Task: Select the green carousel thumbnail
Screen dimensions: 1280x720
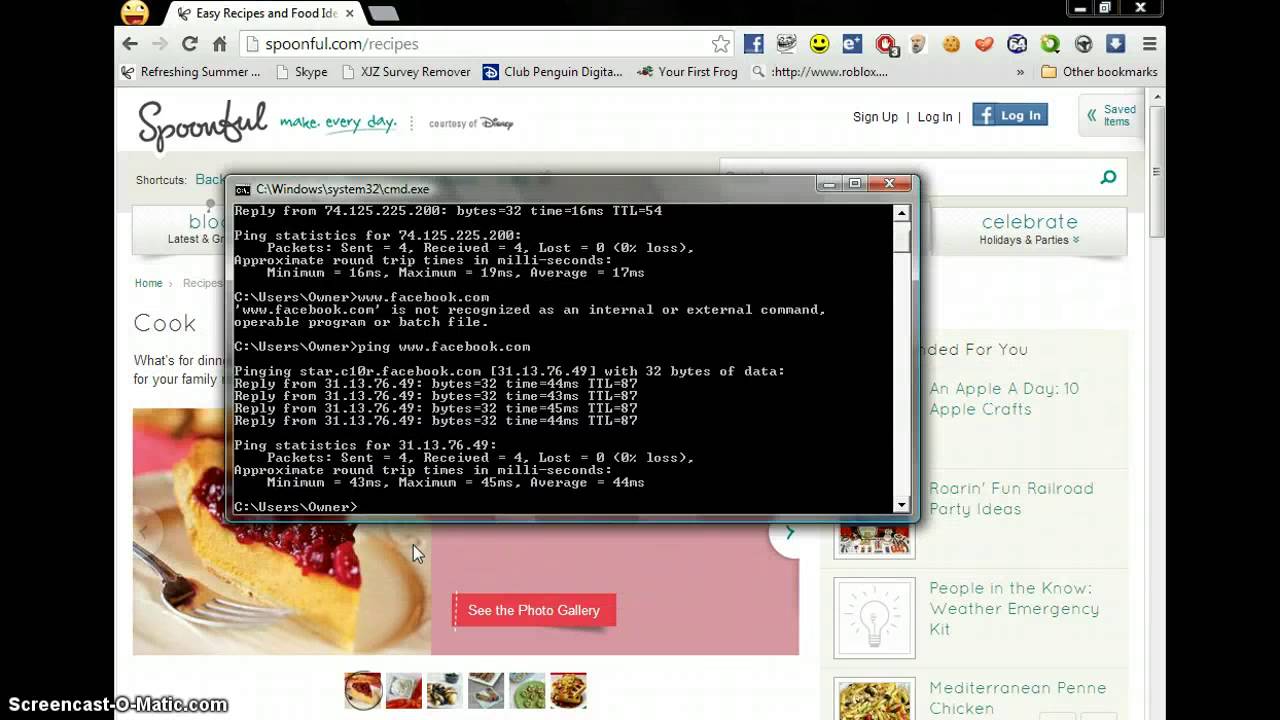Action: 527,690
